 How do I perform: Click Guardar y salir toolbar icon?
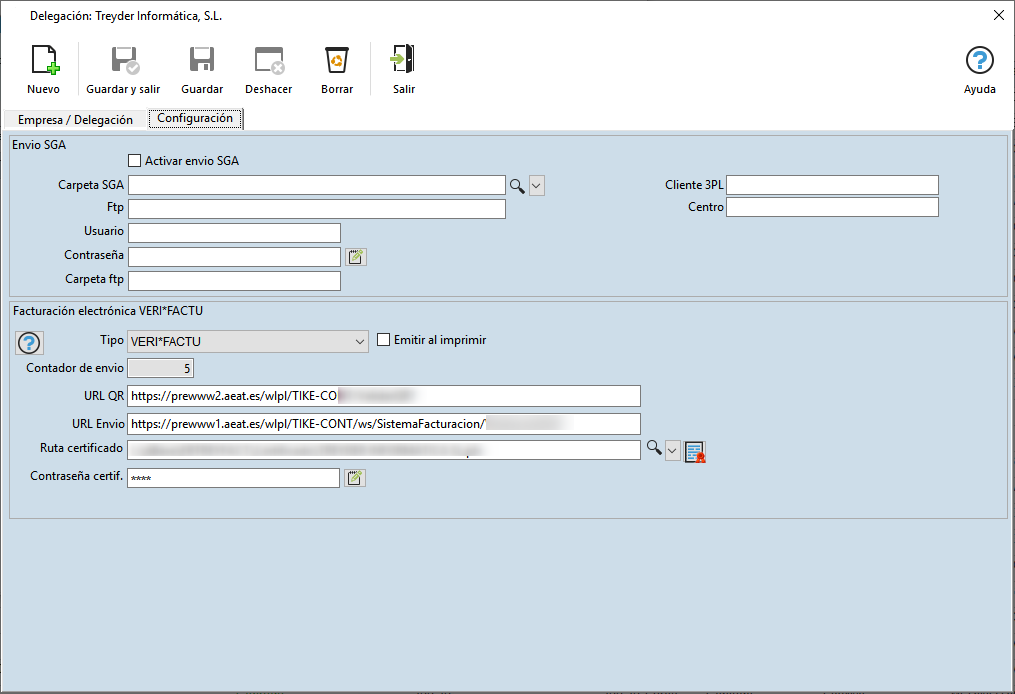click(124, 60)
